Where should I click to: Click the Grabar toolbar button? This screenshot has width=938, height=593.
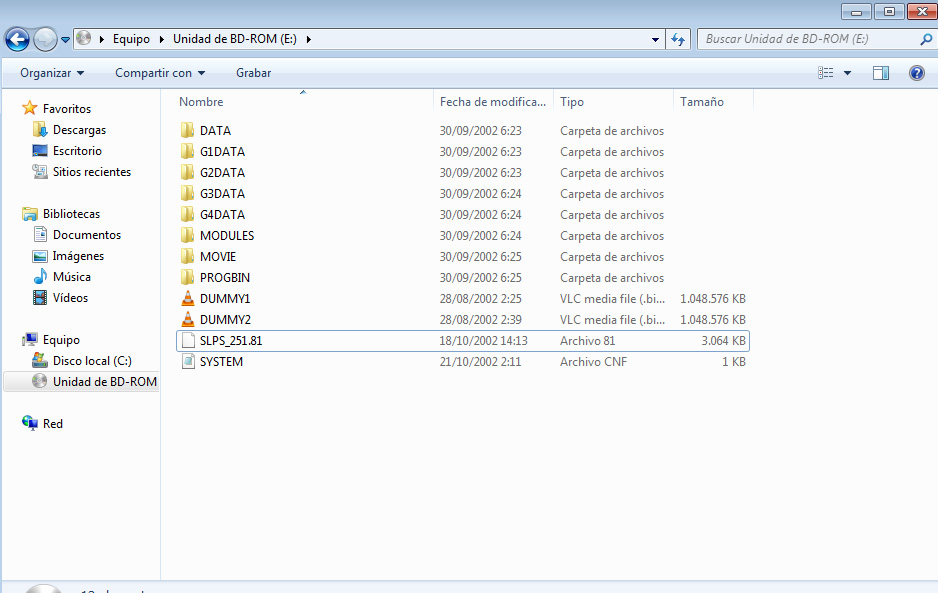point(254,73)
